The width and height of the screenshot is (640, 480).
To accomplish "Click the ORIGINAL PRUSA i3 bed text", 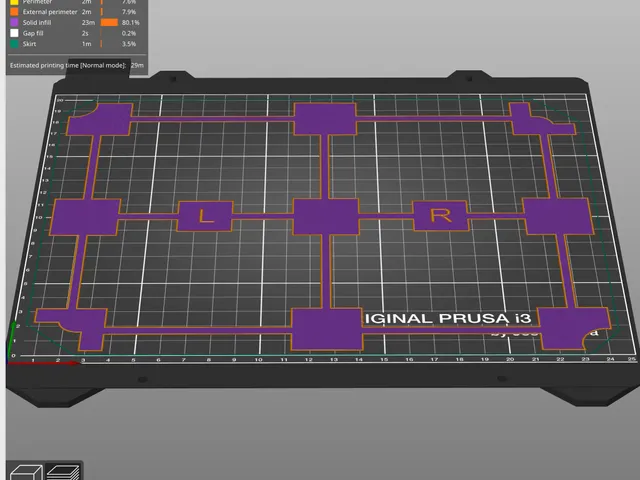I will click(448, 318).
